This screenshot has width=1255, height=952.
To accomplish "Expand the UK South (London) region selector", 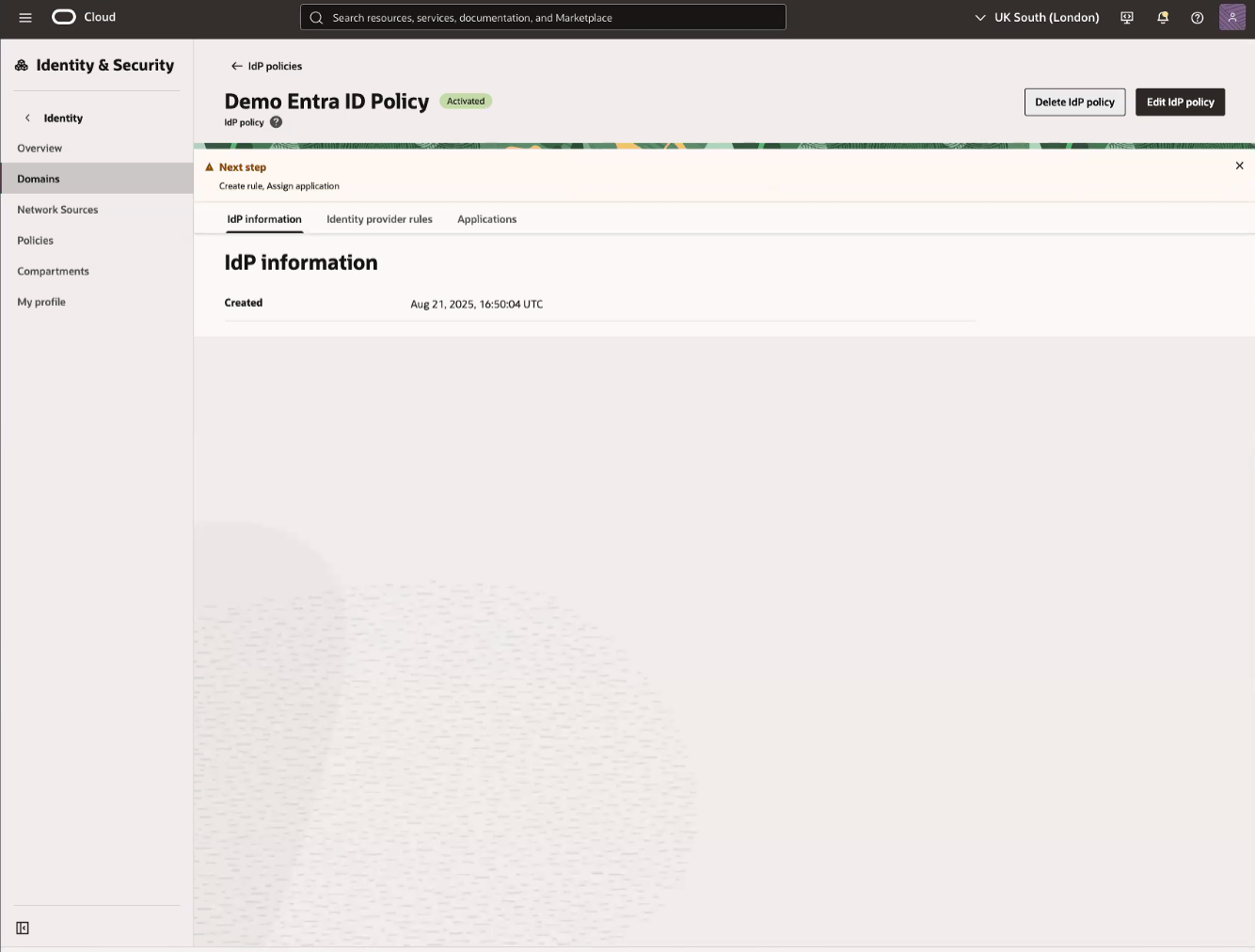I will click(x=1037, y=18).
